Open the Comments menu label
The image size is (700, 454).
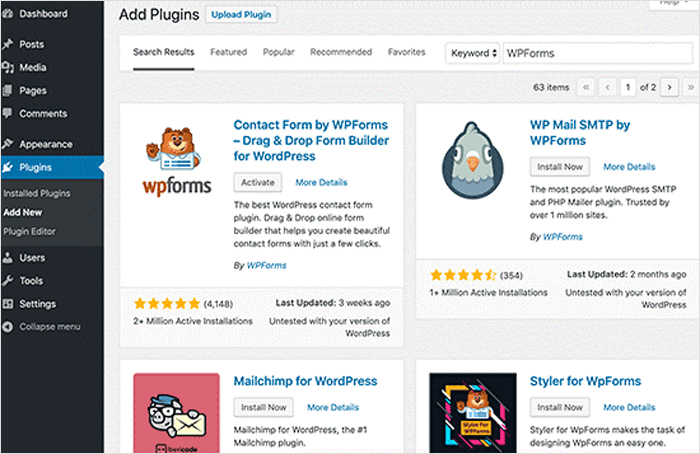43,113
